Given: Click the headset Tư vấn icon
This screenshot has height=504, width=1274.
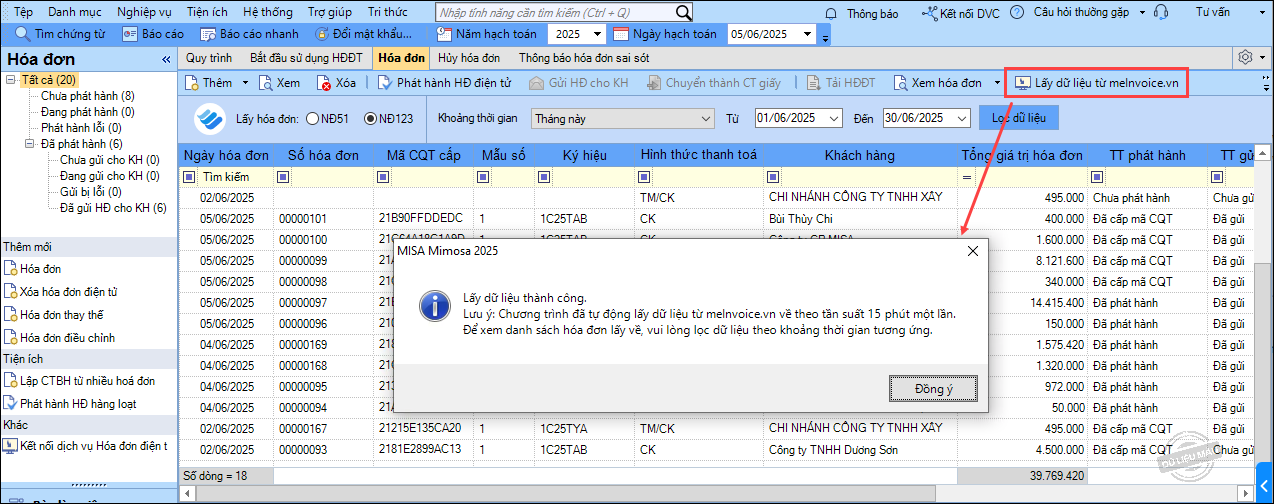Looking at the screenshot, I should pyautogui.click(x=1161, y=13).
